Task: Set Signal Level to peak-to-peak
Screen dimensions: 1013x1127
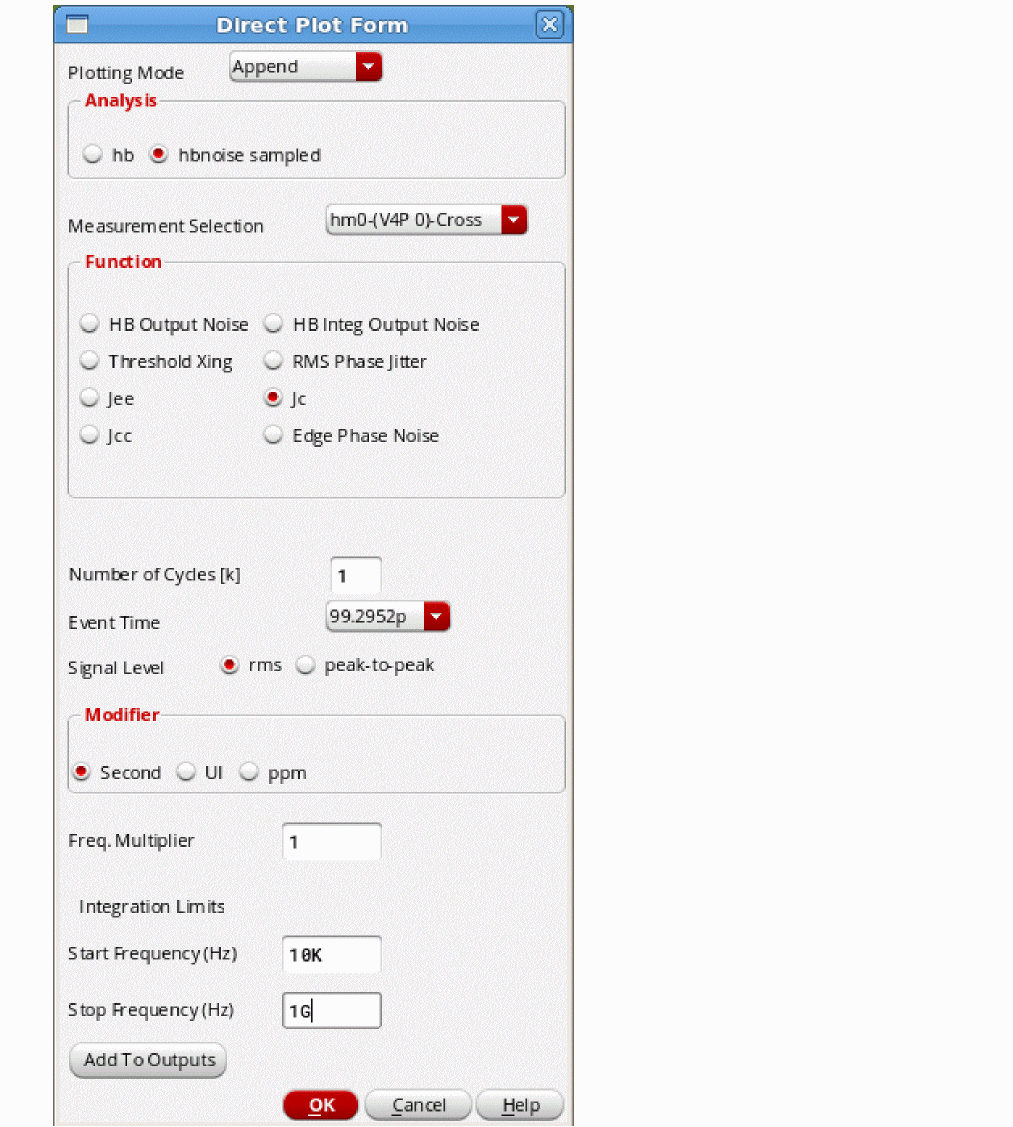Action: [x=306, y=666]
